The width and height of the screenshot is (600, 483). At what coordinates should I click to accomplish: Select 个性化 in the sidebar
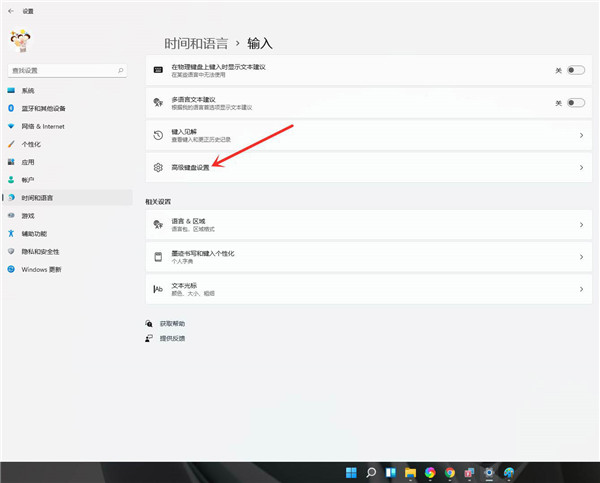[x=31, y=144]
